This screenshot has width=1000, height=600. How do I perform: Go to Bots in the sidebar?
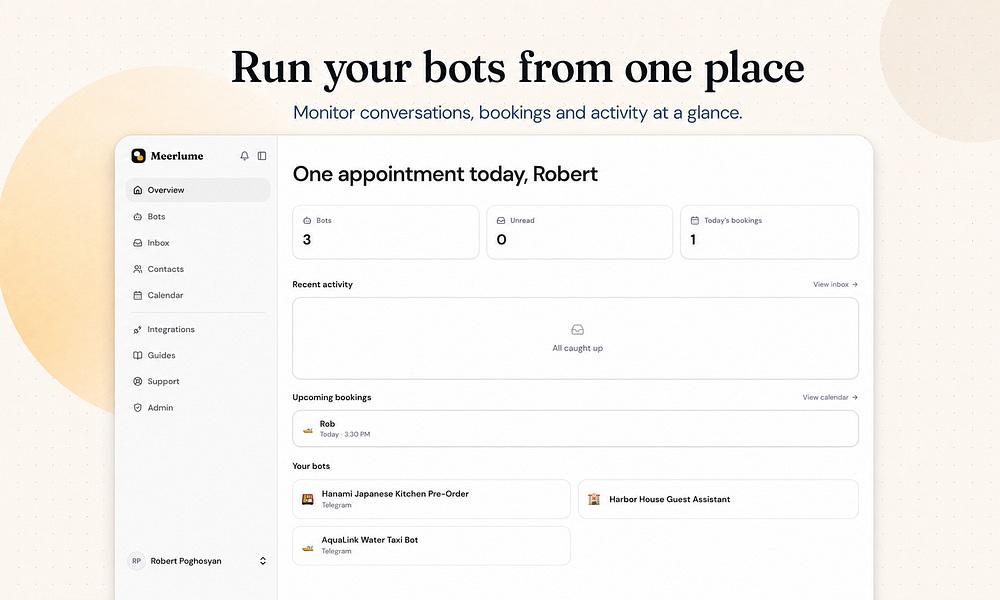198,217
